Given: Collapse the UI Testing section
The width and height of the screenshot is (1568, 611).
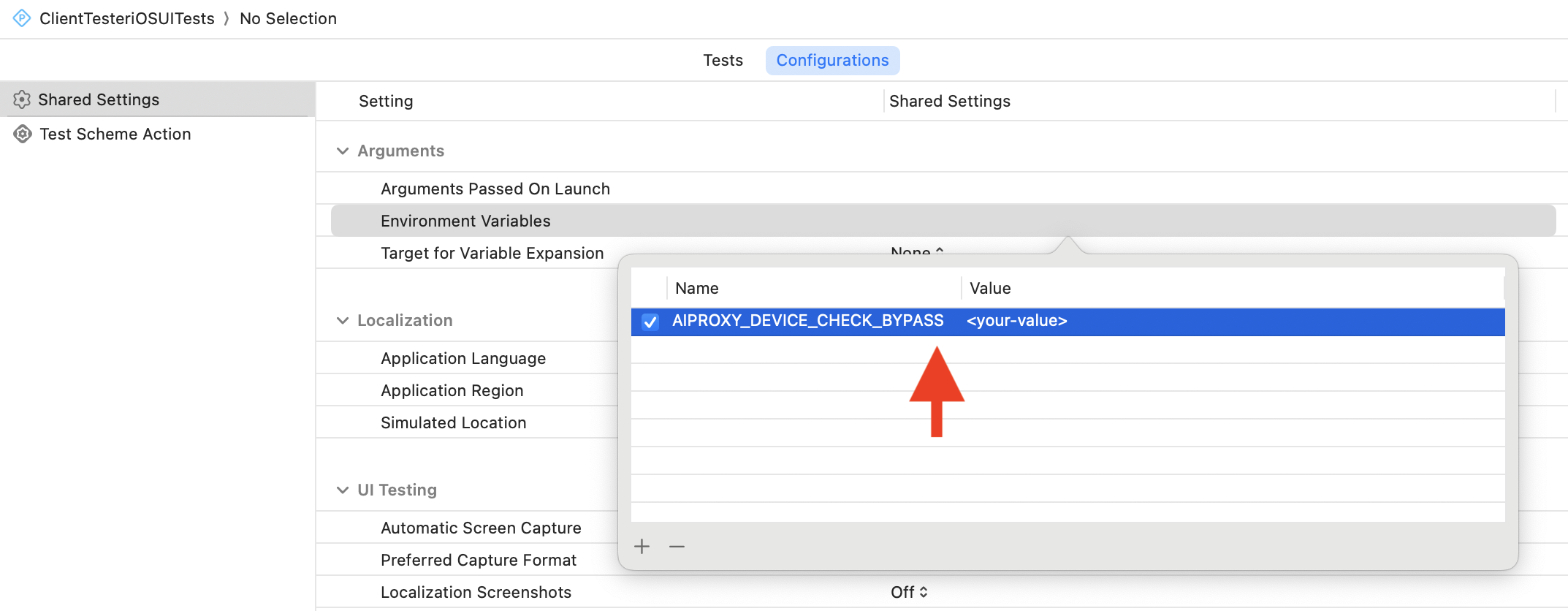Looking at the screenshot, I should tap(343, 490).
